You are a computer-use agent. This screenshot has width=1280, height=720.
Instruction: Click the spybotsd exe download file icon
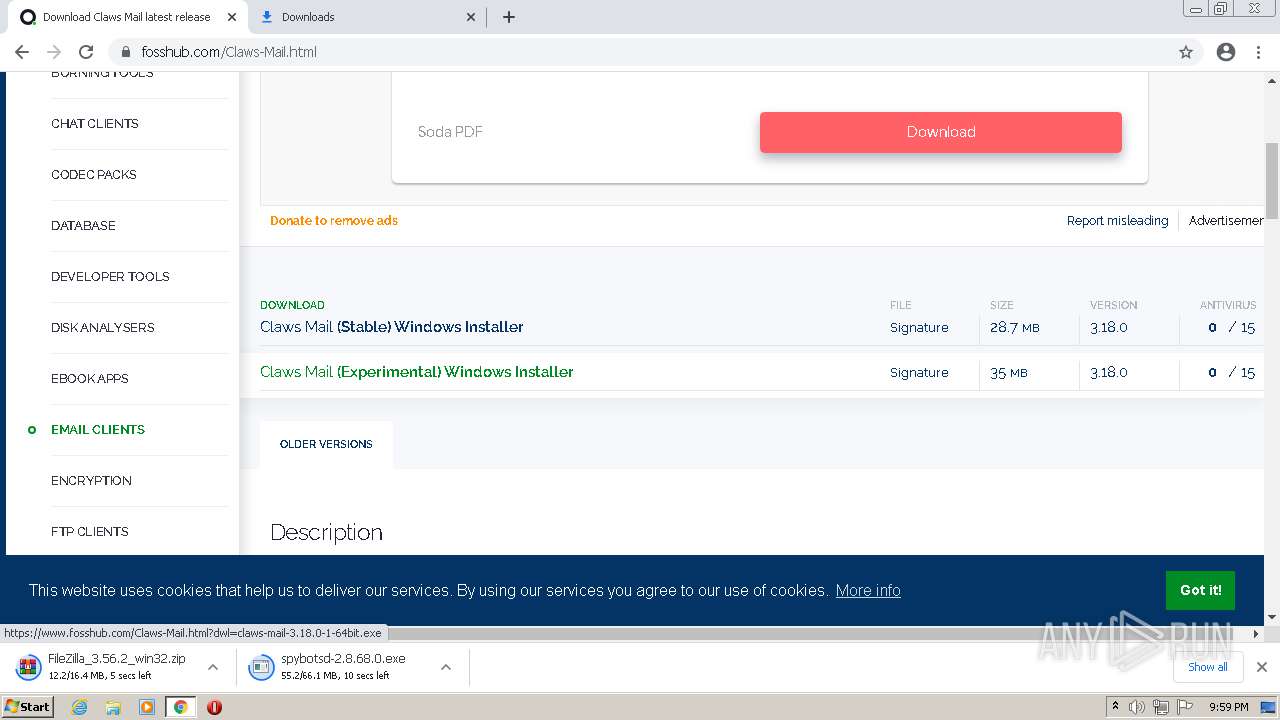[261, 667]
